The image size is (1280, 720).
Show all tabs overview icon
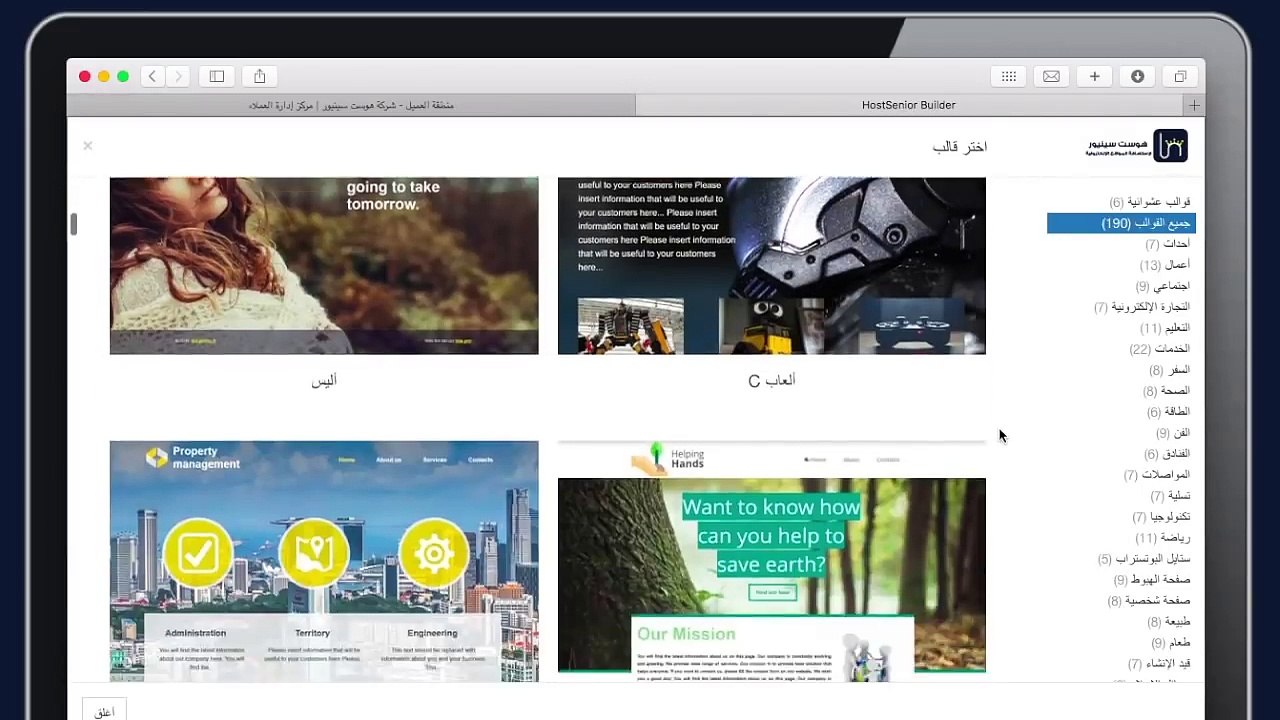1181,76
